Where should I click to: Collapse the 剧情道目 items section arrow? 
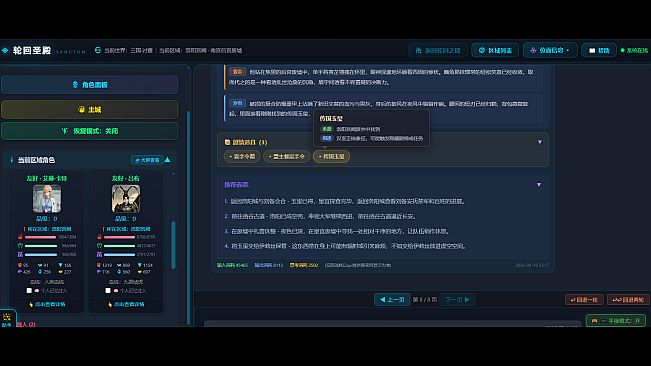coord(539,142)
